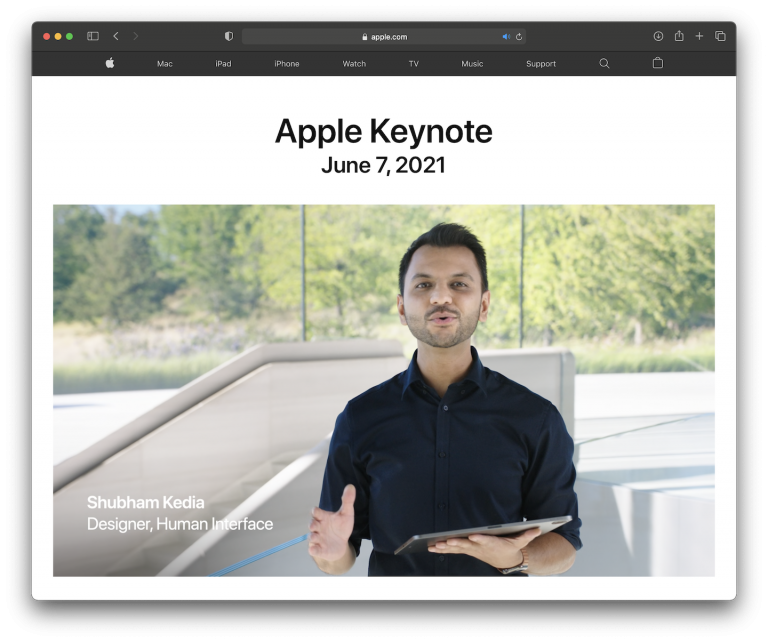Click the apple.com address bar
The width and height of the screenshot is (768, 642).
(x=384, y=37)
